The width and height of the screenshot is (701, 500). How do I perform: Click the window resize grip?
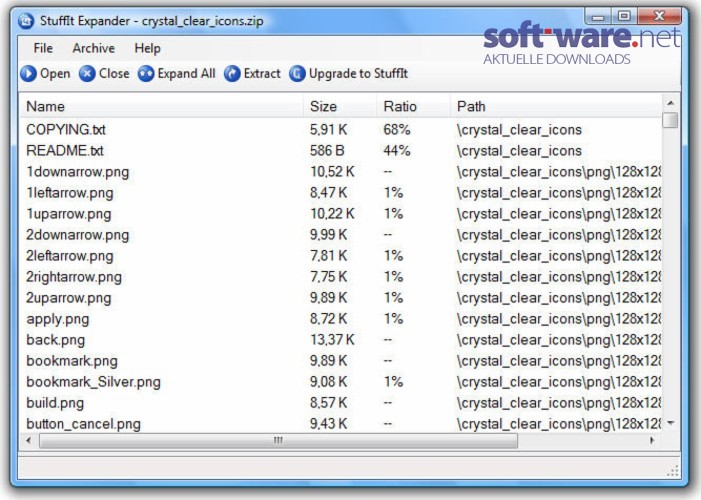click(672, 471)
